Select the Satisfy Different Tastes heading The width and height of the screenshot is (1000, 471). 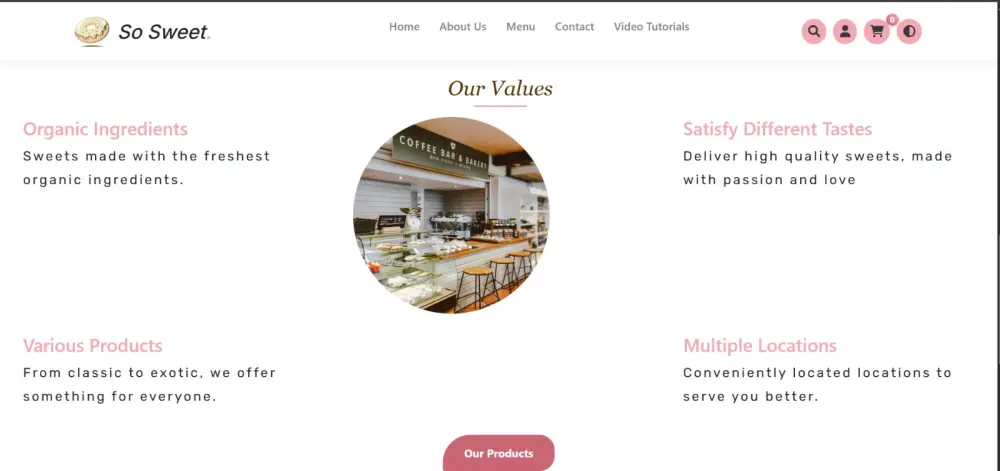(x=777, y=129)
